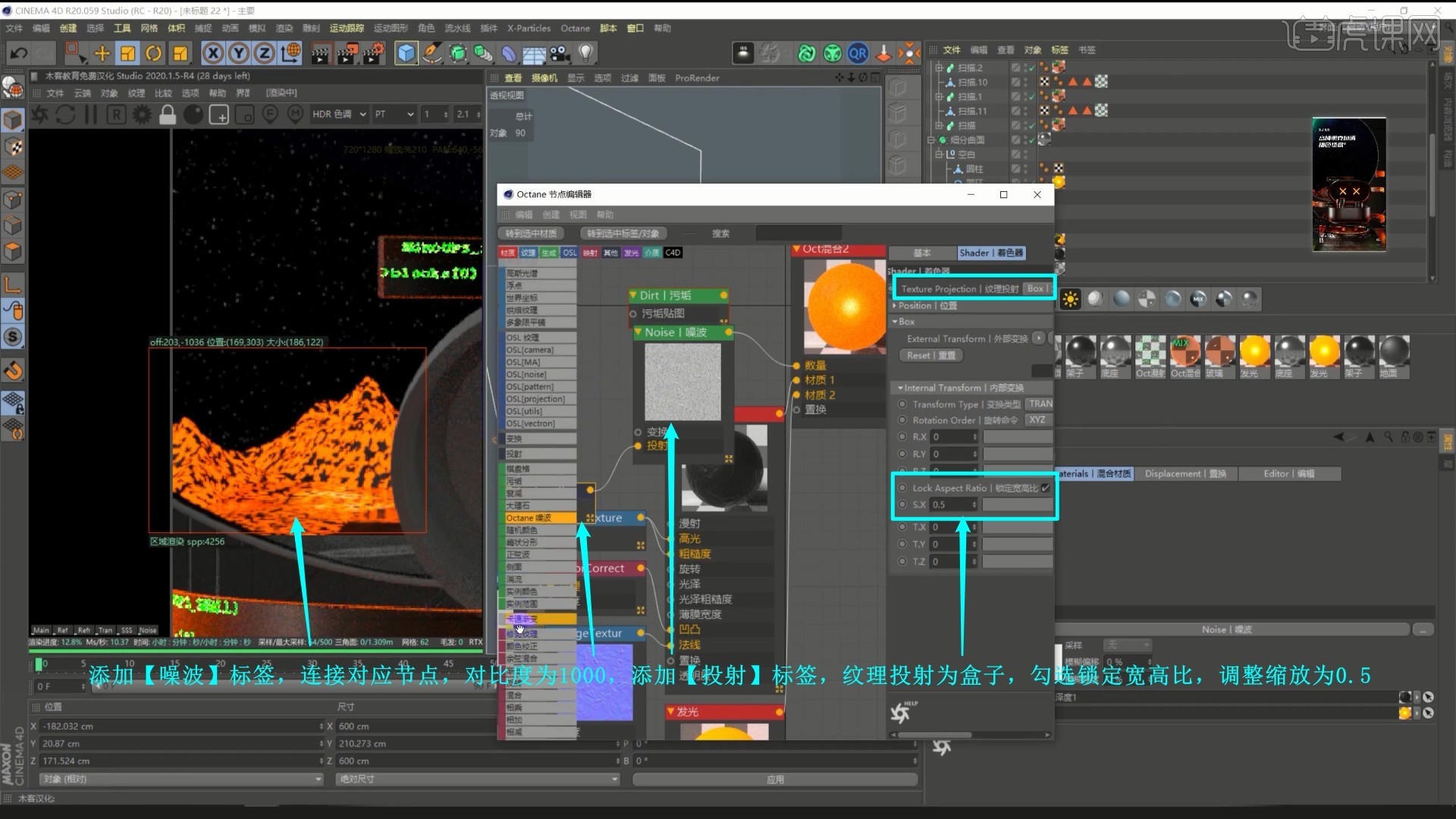Toggle S.X animation radio dot
The image size is (1456, 819).
tap(902, 504)
